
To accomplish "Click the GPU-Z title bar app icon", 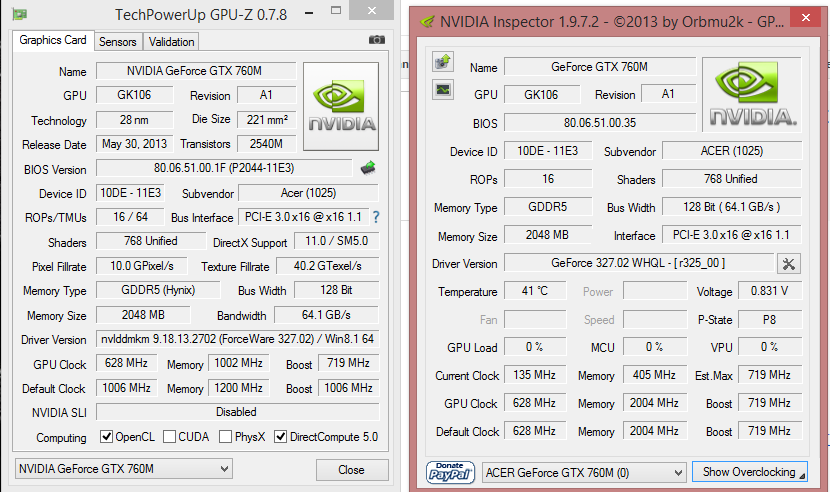I will (20, 14).
